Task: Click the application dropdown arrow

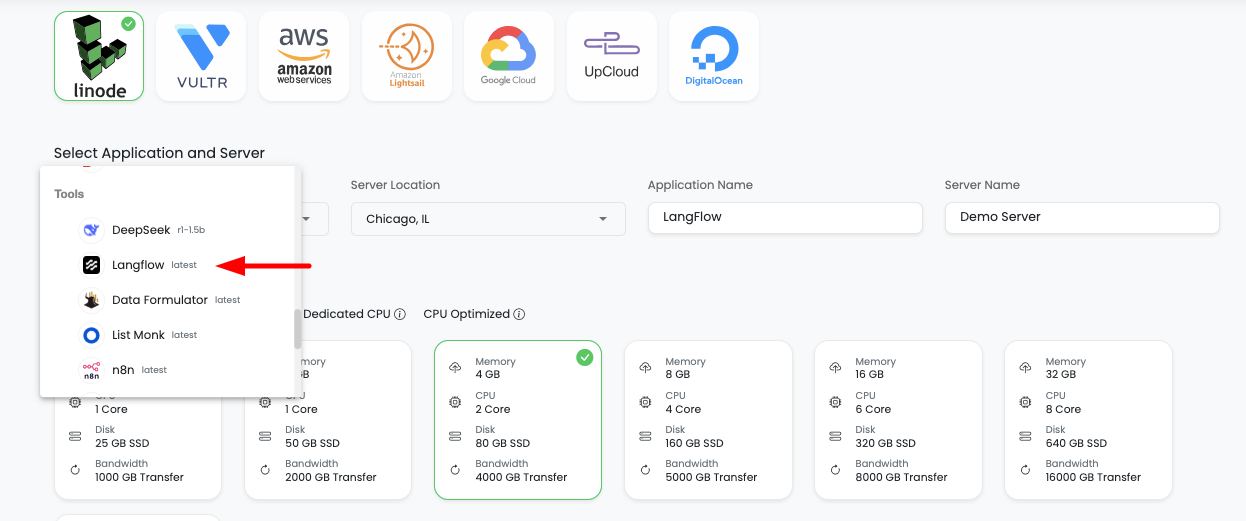Action: coord(308,219)
